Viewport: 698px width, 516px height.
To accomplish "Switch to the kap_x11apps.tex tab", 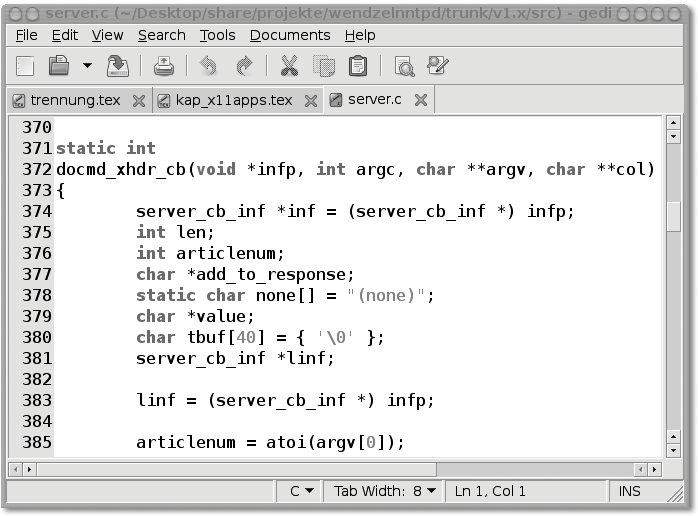I will coord(233,100).
